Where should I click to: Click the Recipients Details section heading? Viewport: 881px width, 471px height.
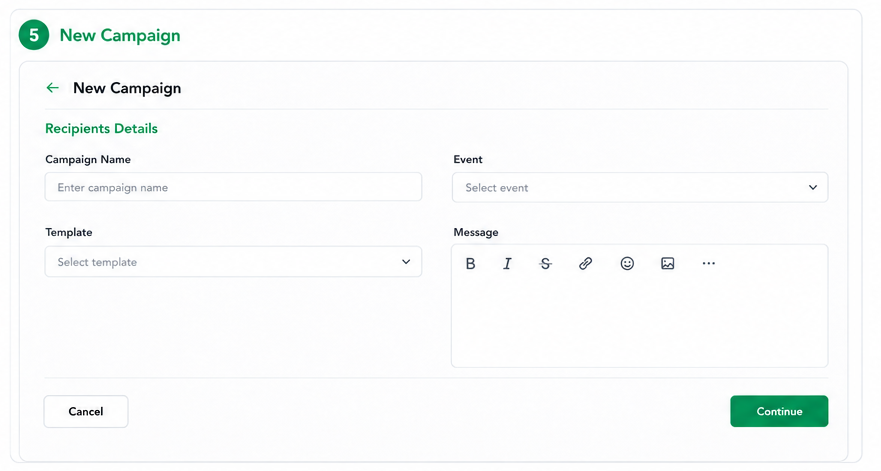pos(101,128)
